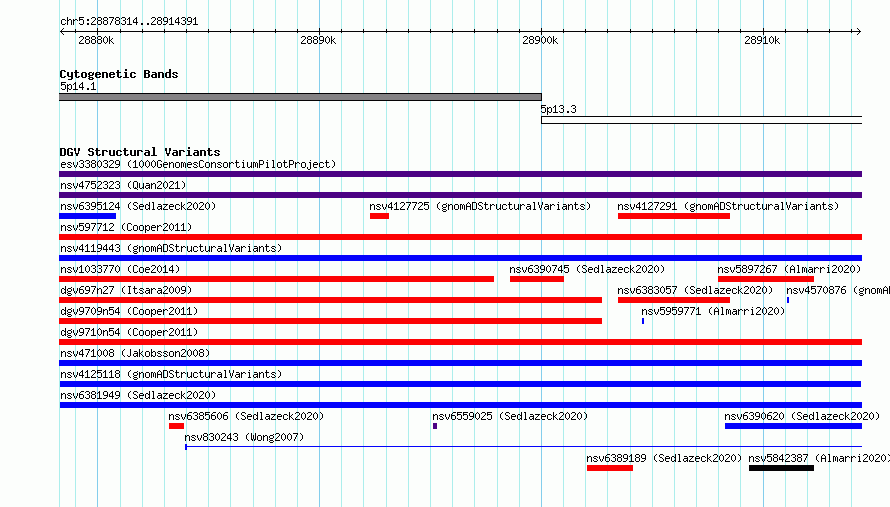Viewport: 890px width, 507px height.
Task: Click nsv4125118 gnomAD variant label
Action: coord(171,374)
